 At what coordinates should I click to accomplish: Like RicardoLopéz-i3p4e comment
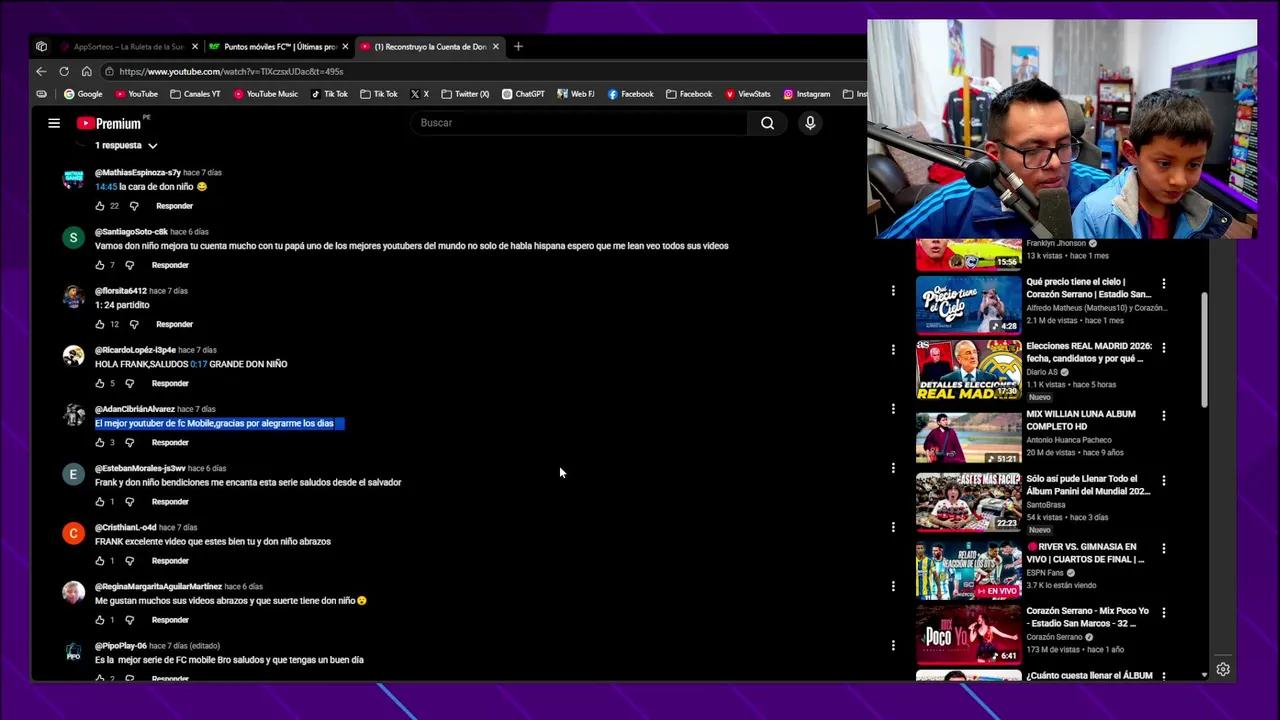pyautogui.click(x=100, y=383)
